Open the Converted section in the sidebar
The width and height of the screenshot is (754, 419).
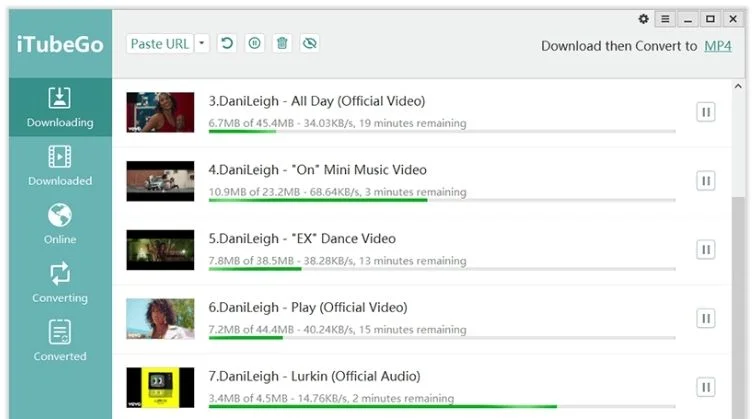[x=60, y=341]
